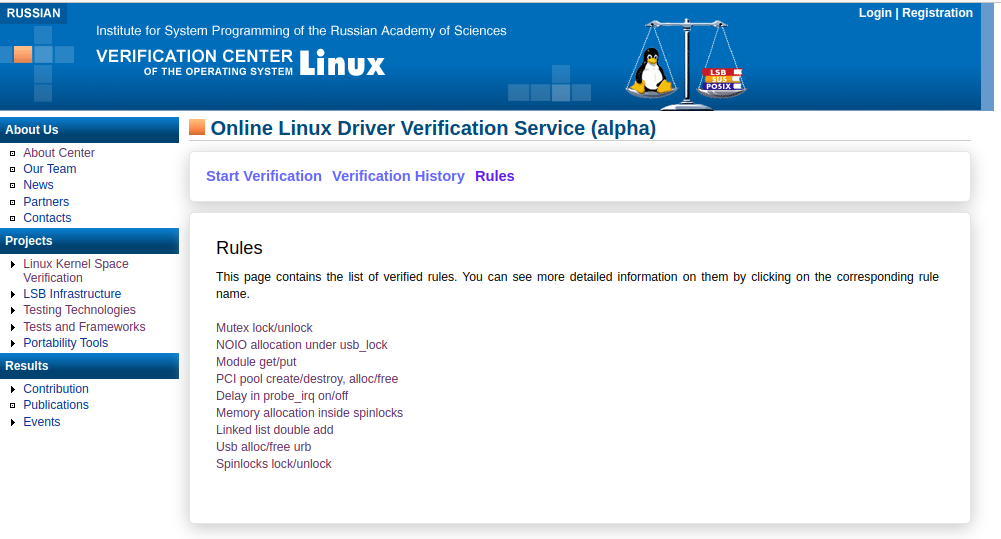Click the square bullet beside News

tap(12, 185)
